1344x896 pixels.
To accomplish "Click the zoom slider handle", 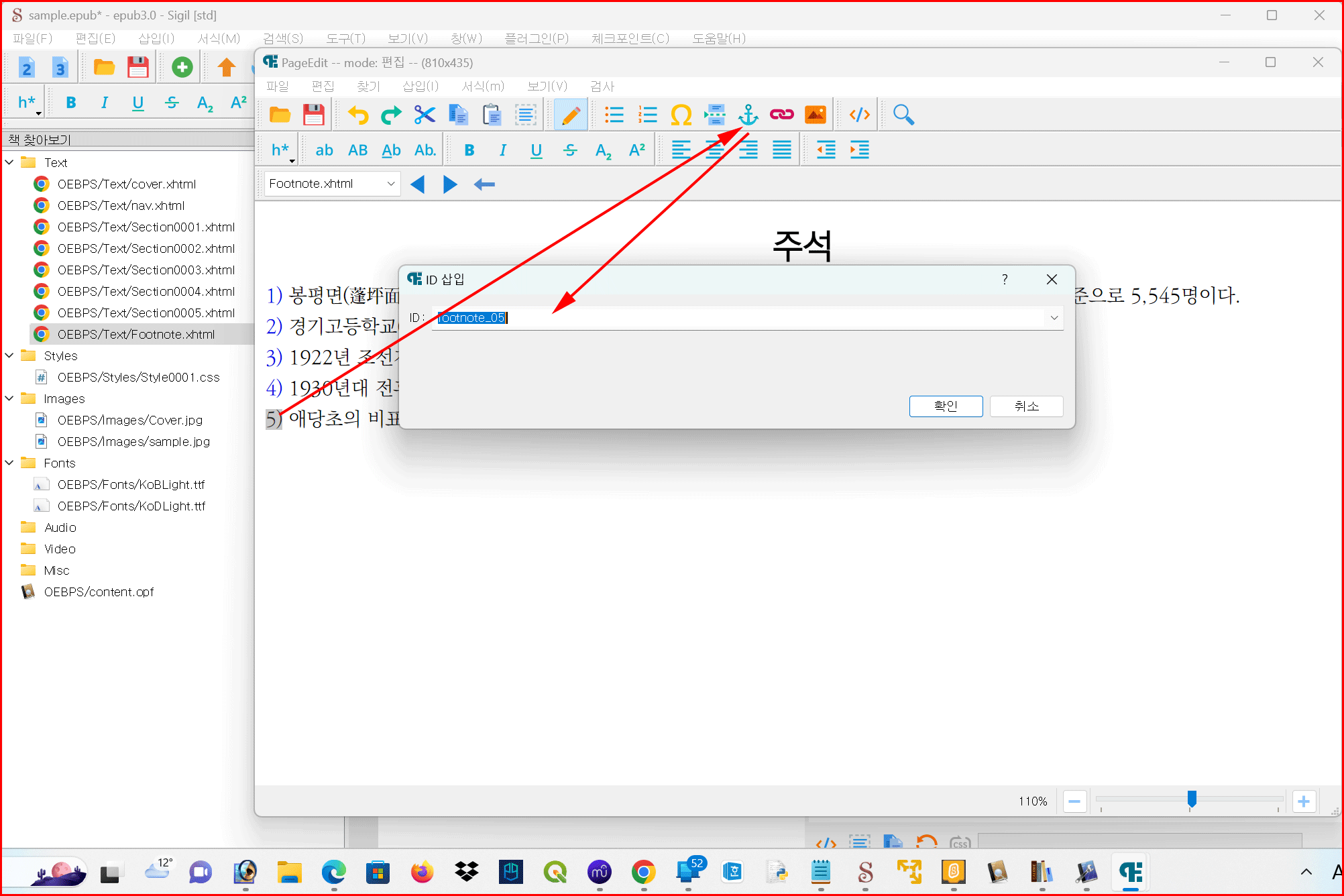I will click(1191, 799).
